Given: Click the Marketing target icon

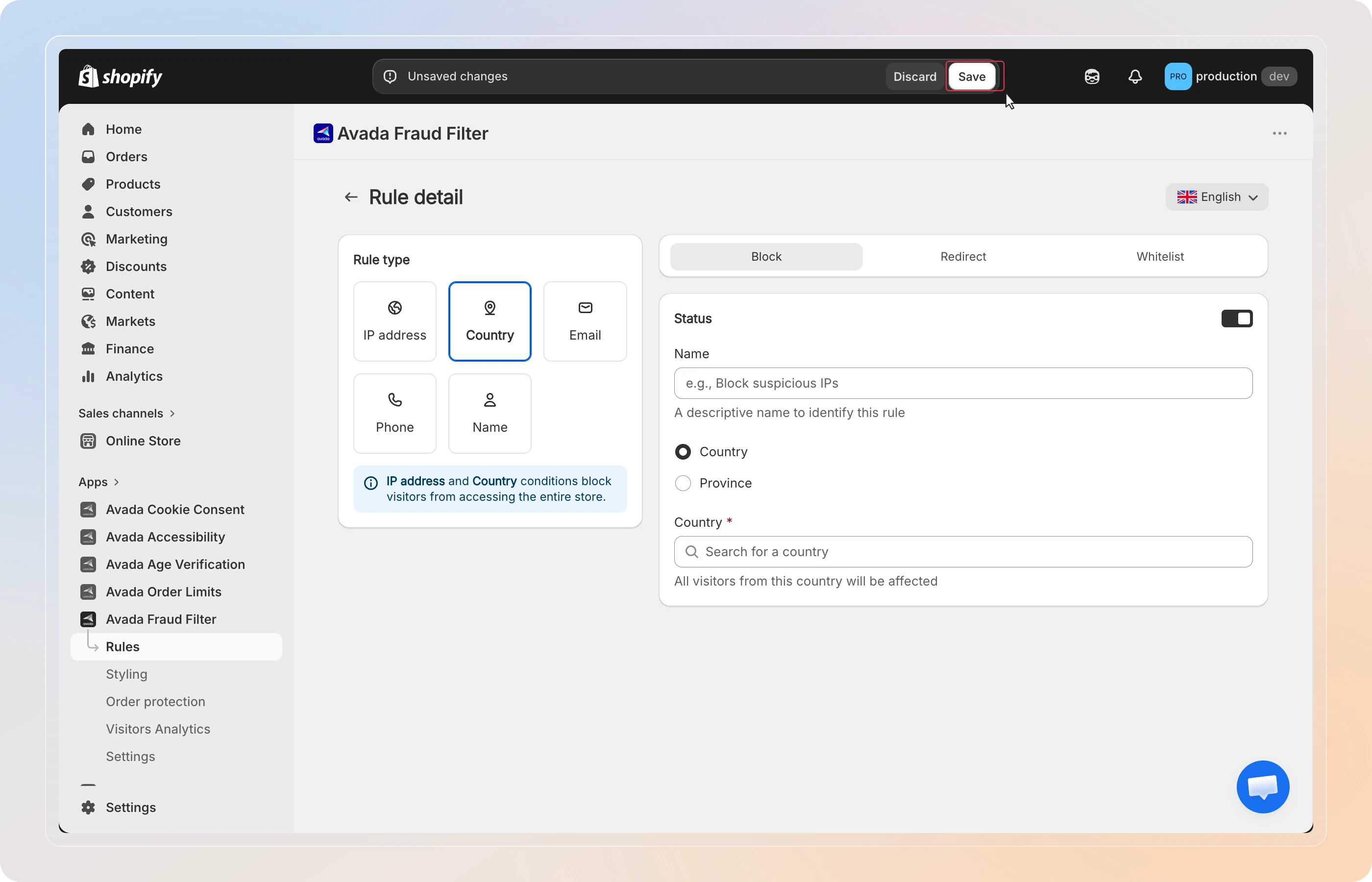Looking at the screenshot, I should click(88, 240).
